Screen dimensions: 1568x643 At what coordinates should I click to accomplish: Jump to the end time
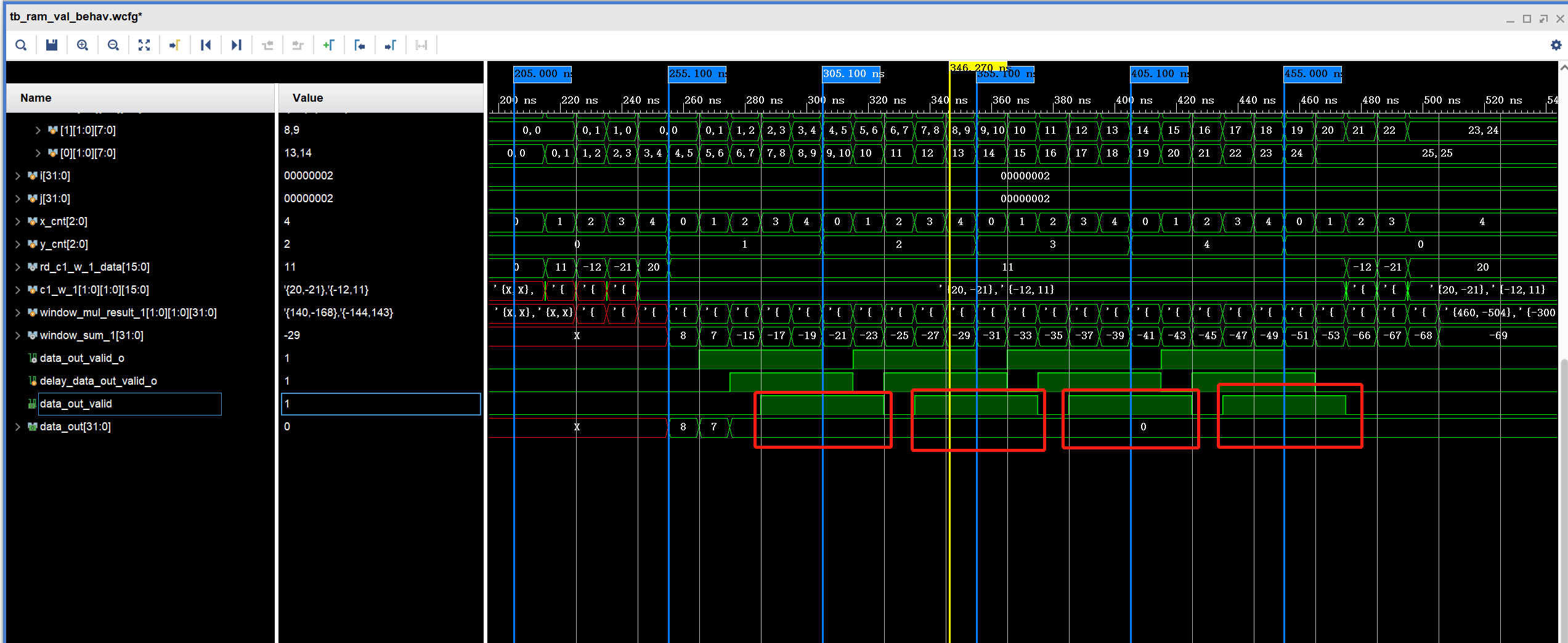[237, 45]
